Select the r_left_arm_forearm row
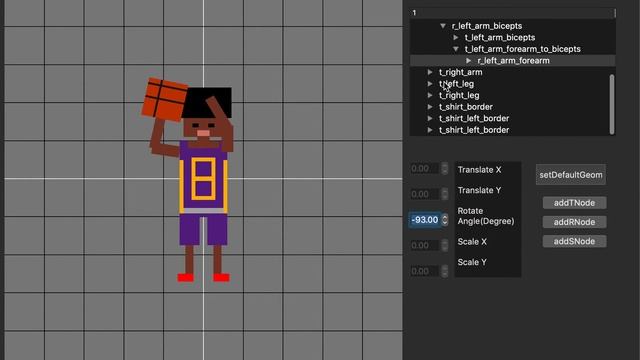640x360 pixels. [512, 60]
